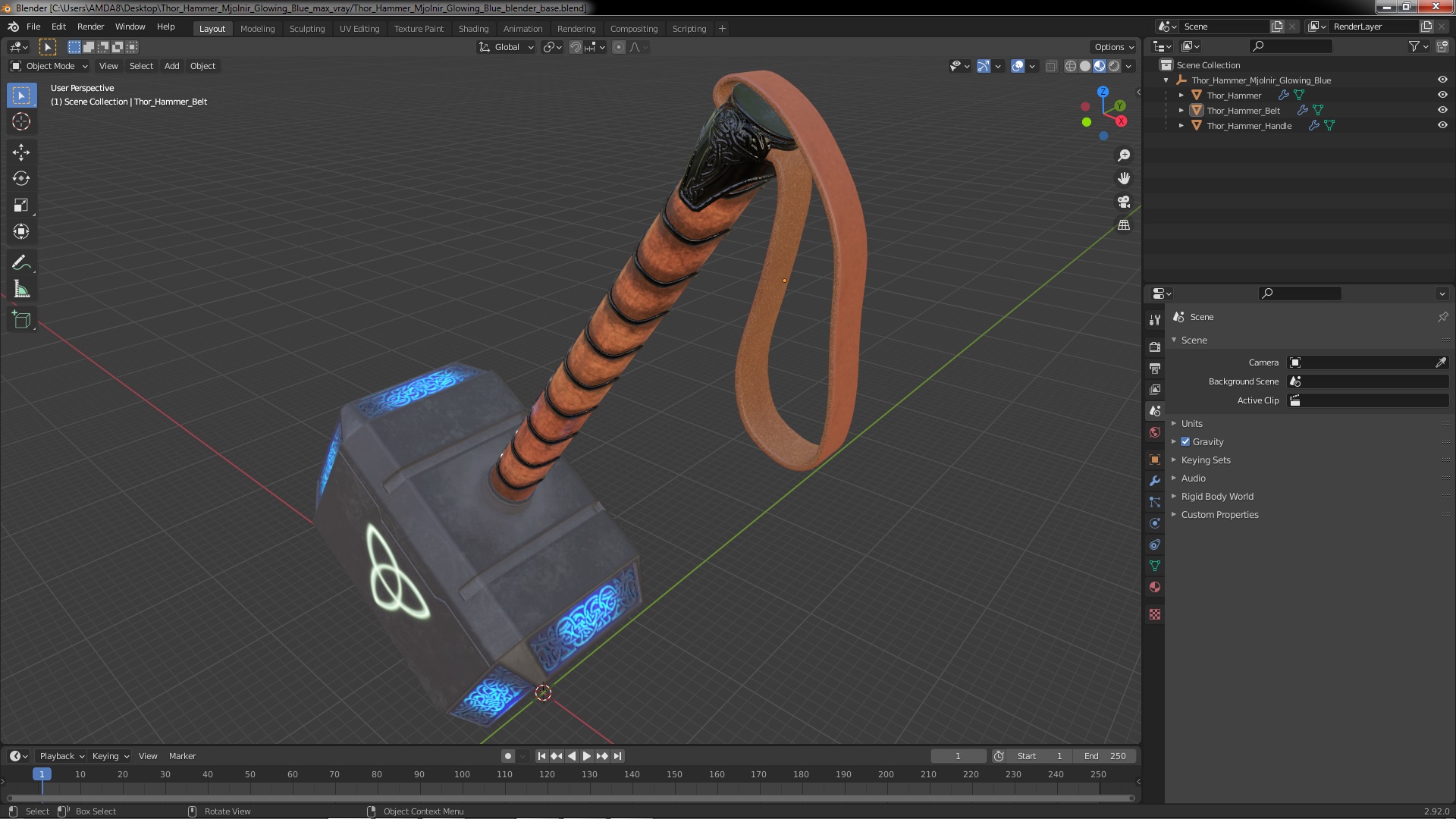Open the File menu
1456x819 pixels.
(x=33, y=27)
